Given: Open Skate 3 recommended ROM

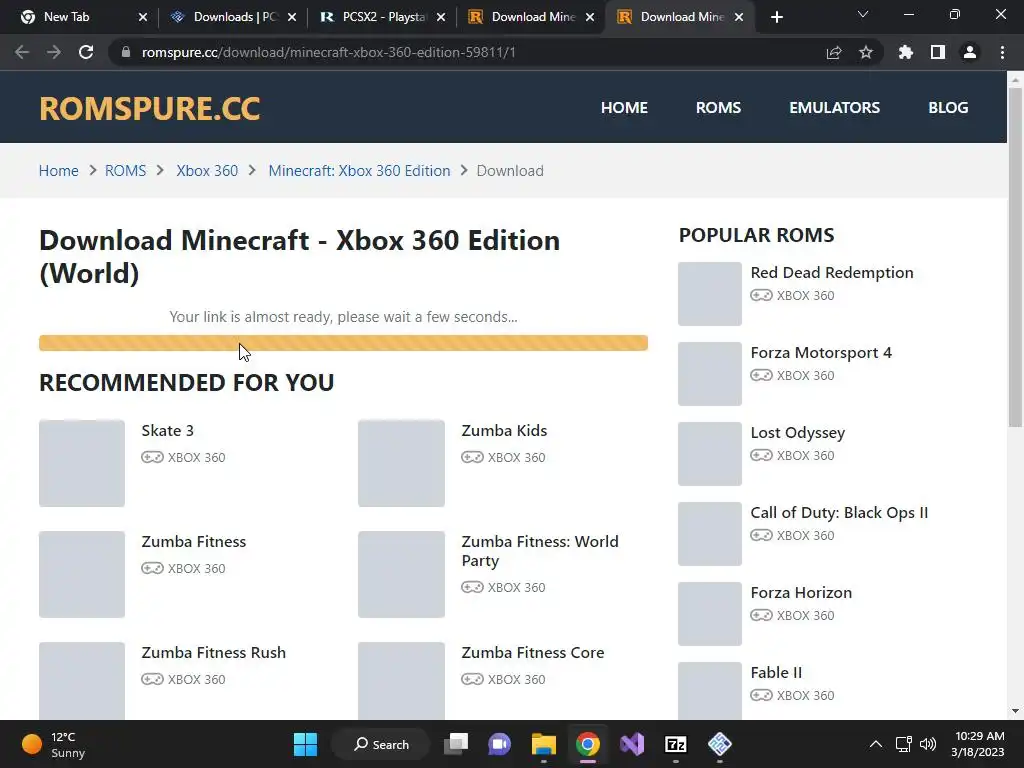Looking at the screenshot, I should pos(168,431).
